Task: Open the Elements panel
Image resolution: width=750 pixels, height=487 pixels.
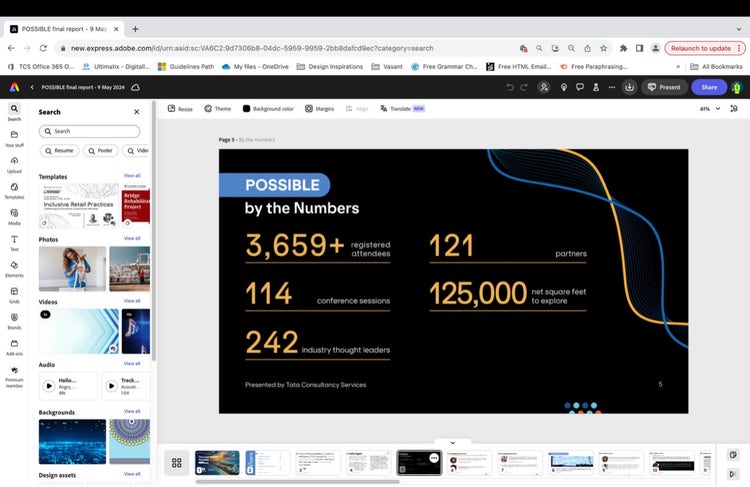Action: click(14, 268)
